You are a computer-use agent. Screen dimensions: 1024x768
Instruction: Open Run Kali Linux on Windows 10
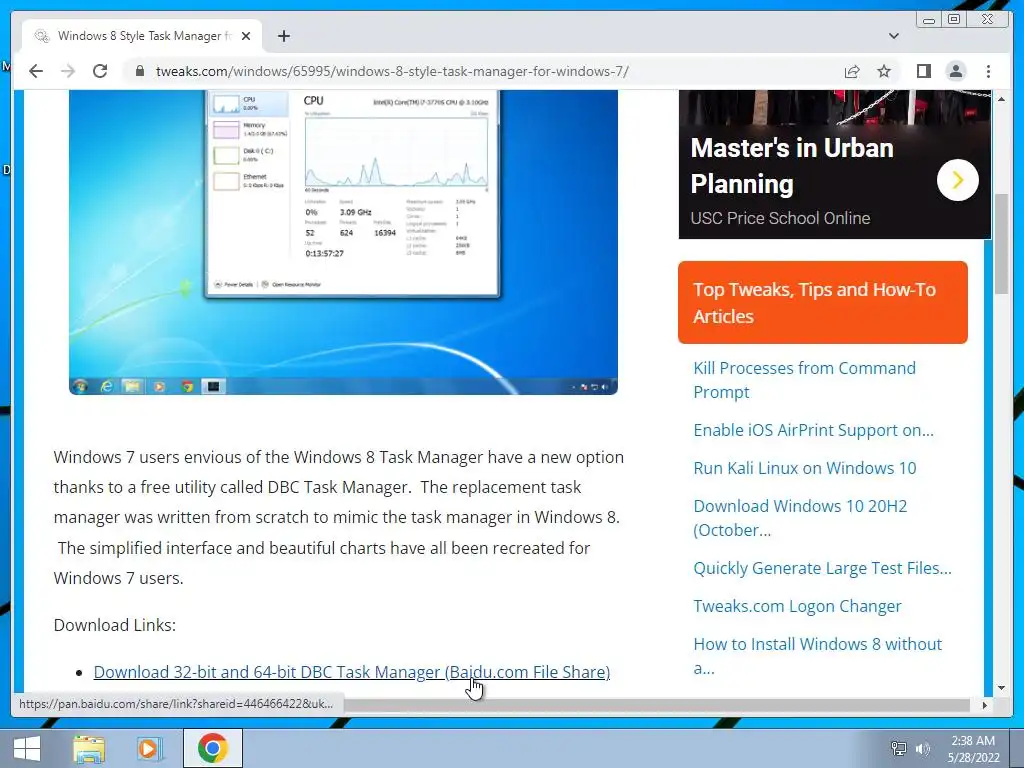(x=805, y=468)
